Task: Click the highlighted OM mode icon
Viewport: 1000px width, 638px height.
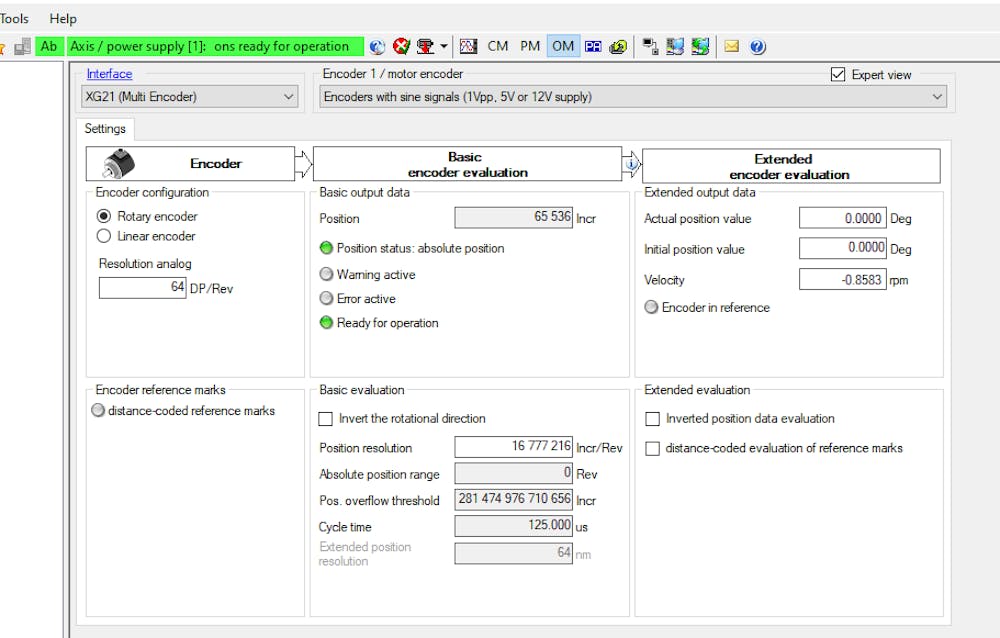Action: coord(562,46)
